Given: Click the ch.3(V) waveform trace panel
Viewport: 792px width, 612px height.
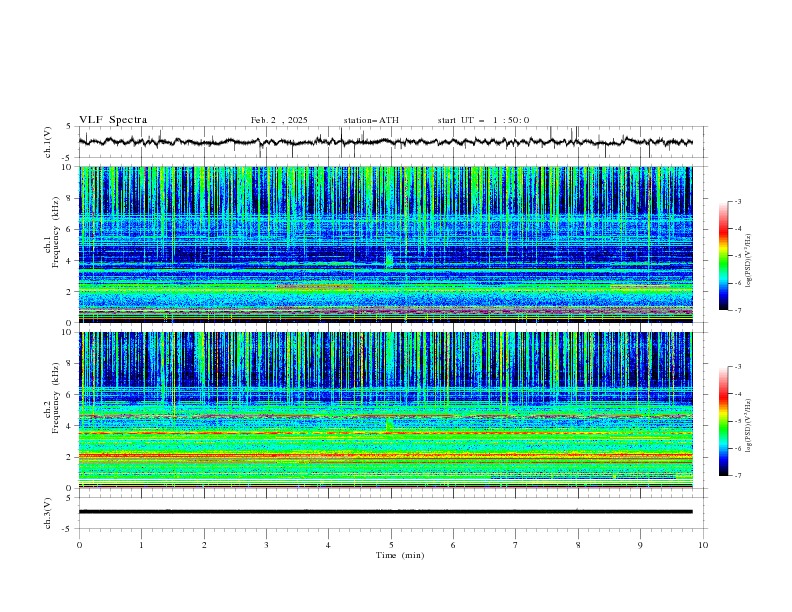Looking at the screenshot, I should [392, 513].
